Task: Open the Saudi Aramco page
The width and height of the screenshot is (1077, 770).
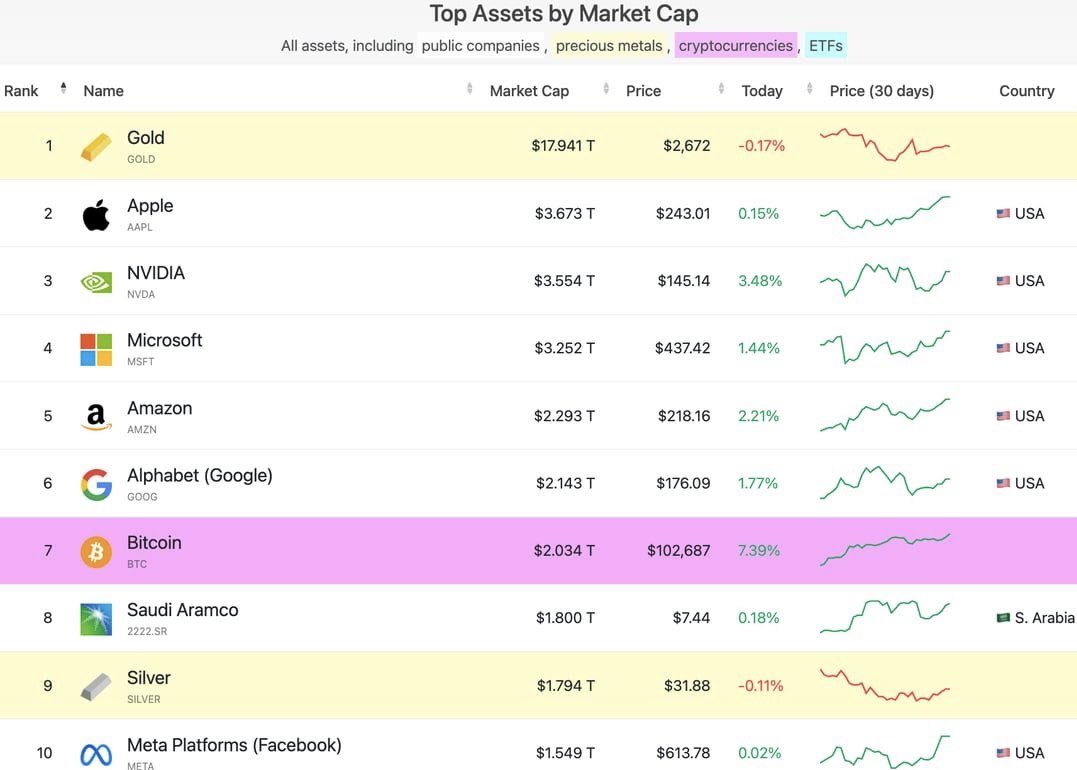Action: point(183,610)
